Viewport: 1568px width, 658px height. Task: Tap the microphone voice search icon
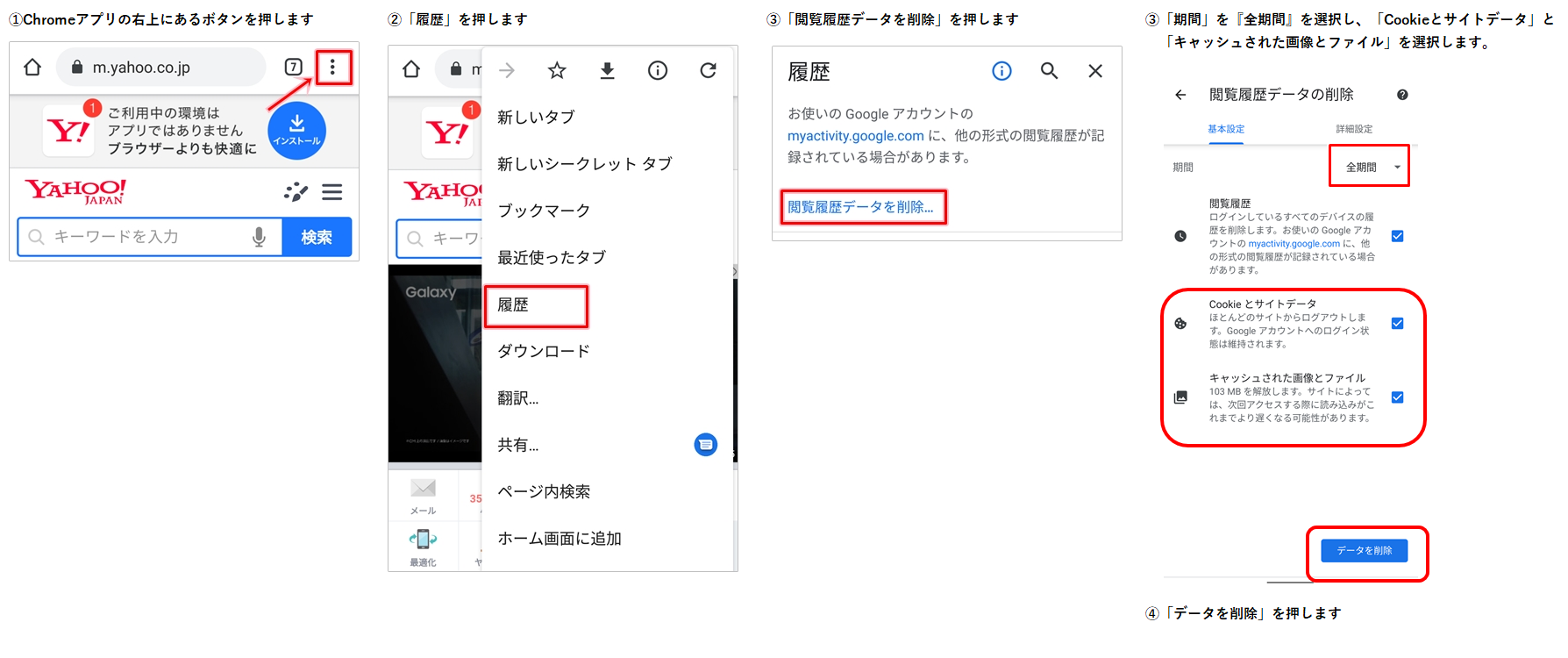pyautogui.click(x=259, y=237)
